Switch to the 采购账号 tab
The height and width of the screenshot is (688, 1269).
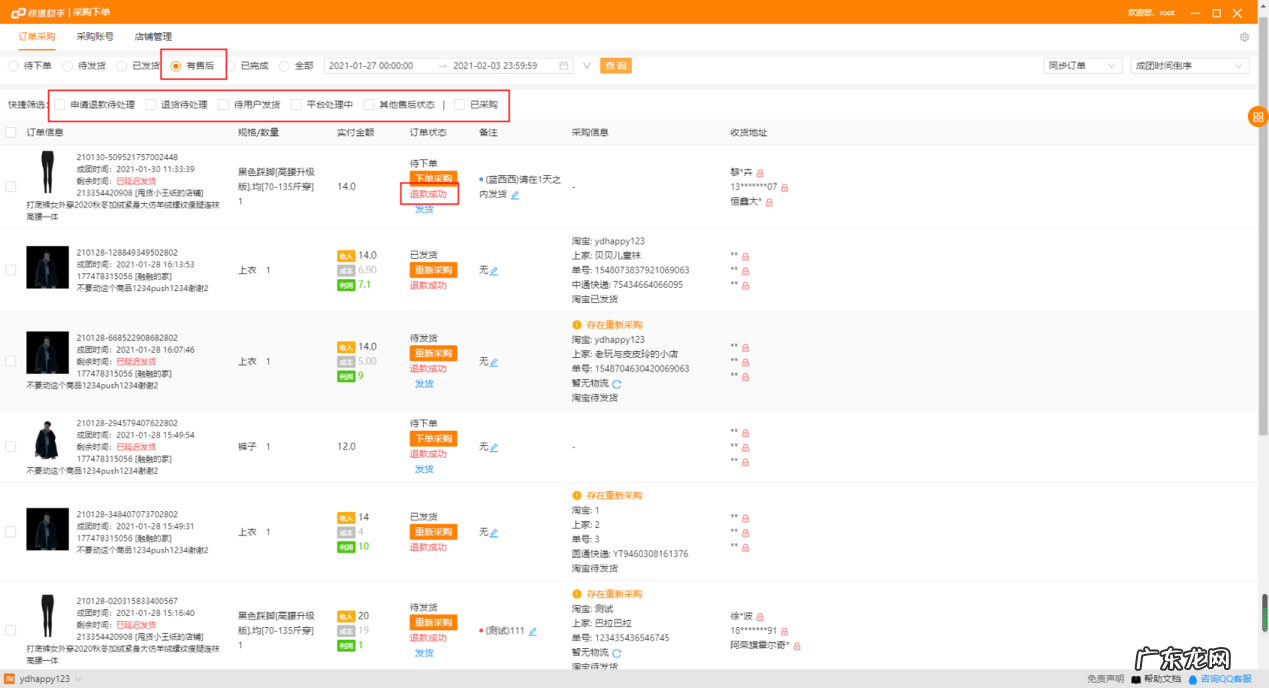[95, 37]
